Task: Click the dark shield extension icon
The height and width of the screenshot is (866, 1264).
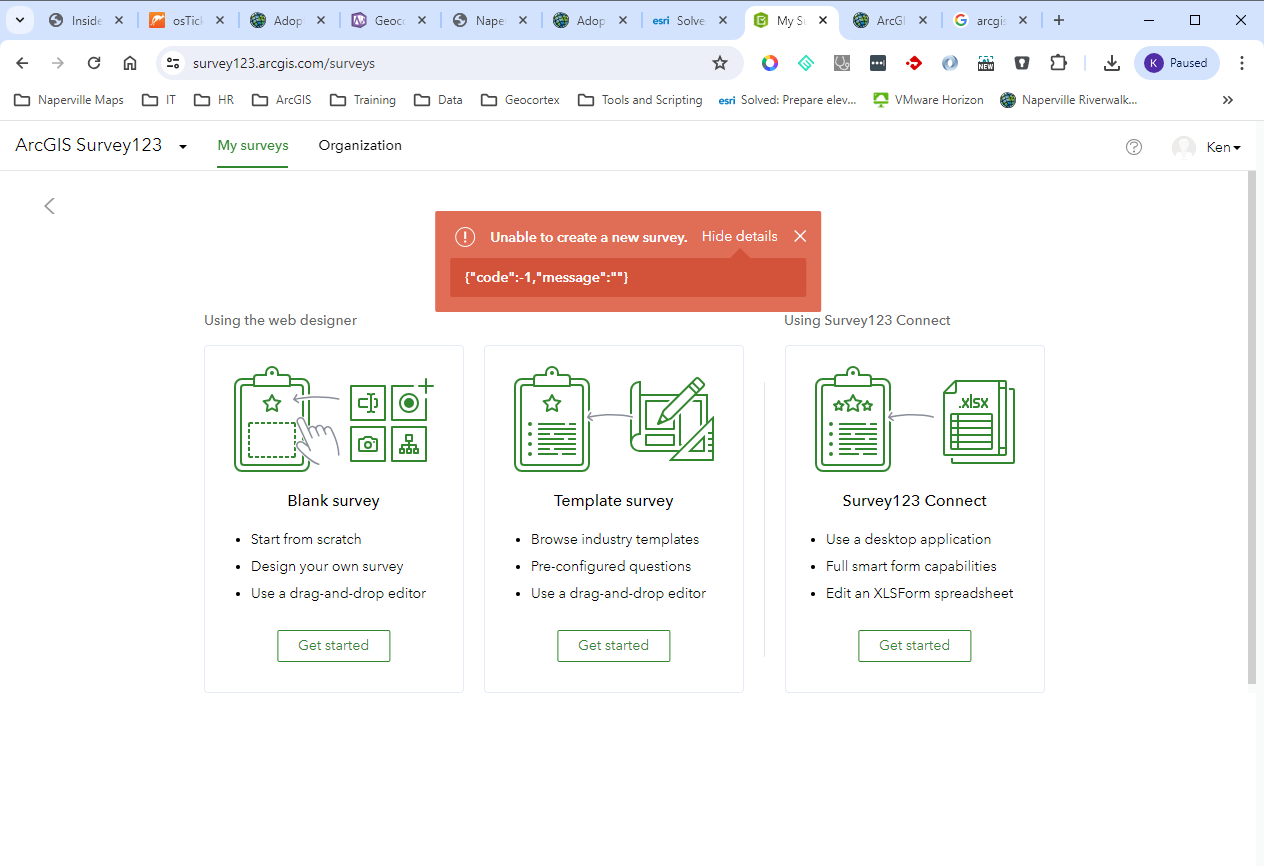Action: pyautogui.click(x=1022, y=63)
